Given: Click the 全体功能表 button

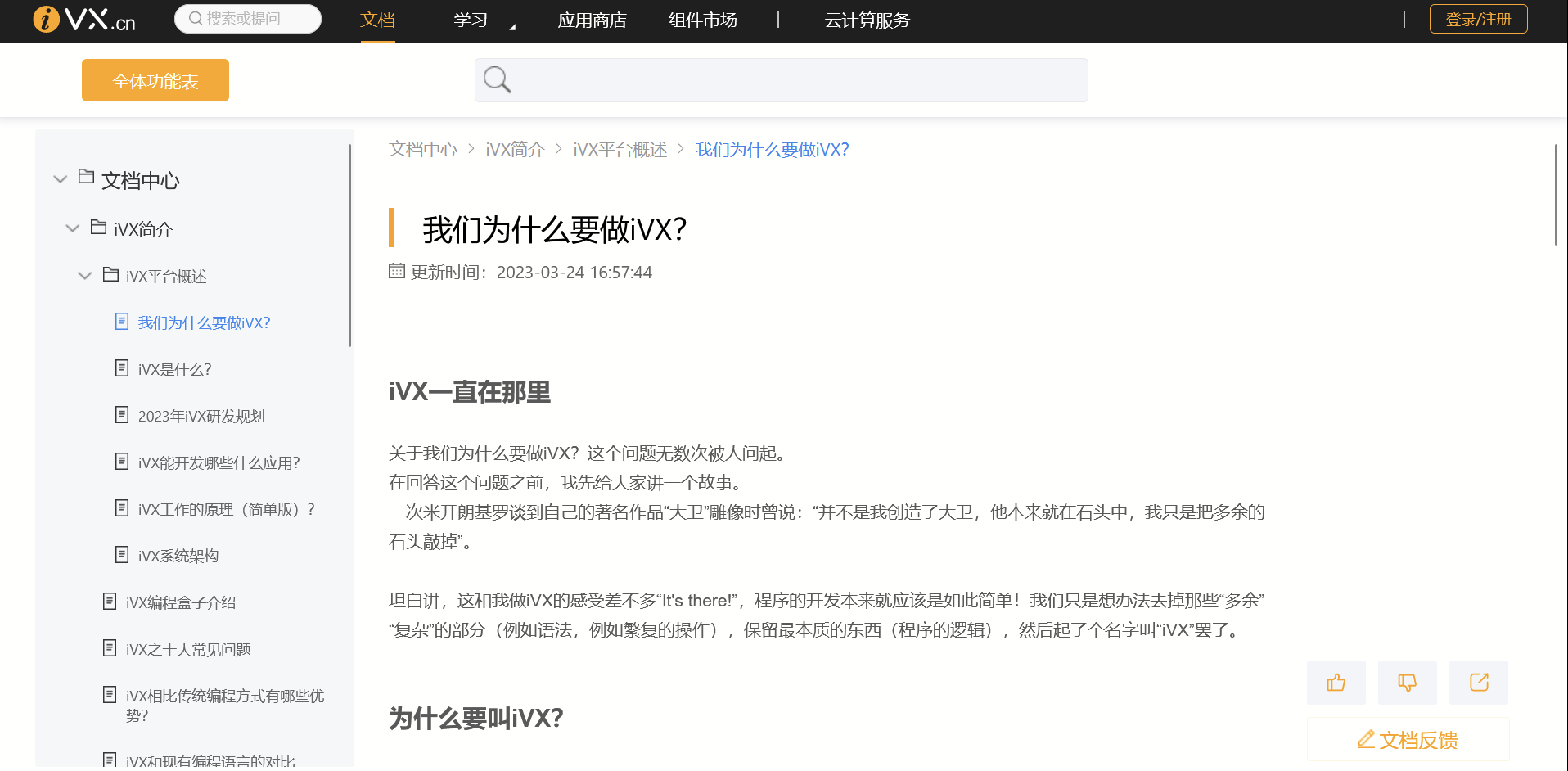Looking at the screenshot, I should (x=155, y=79).
